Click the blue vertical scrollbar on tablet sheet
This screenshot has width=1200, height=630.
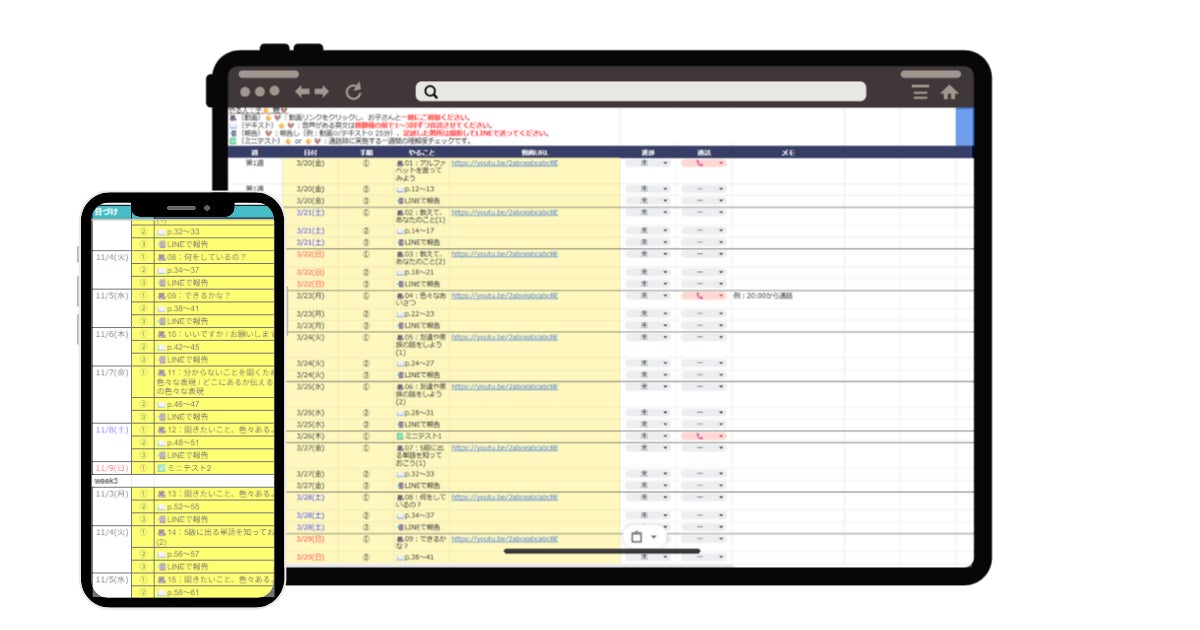[964, 127]
